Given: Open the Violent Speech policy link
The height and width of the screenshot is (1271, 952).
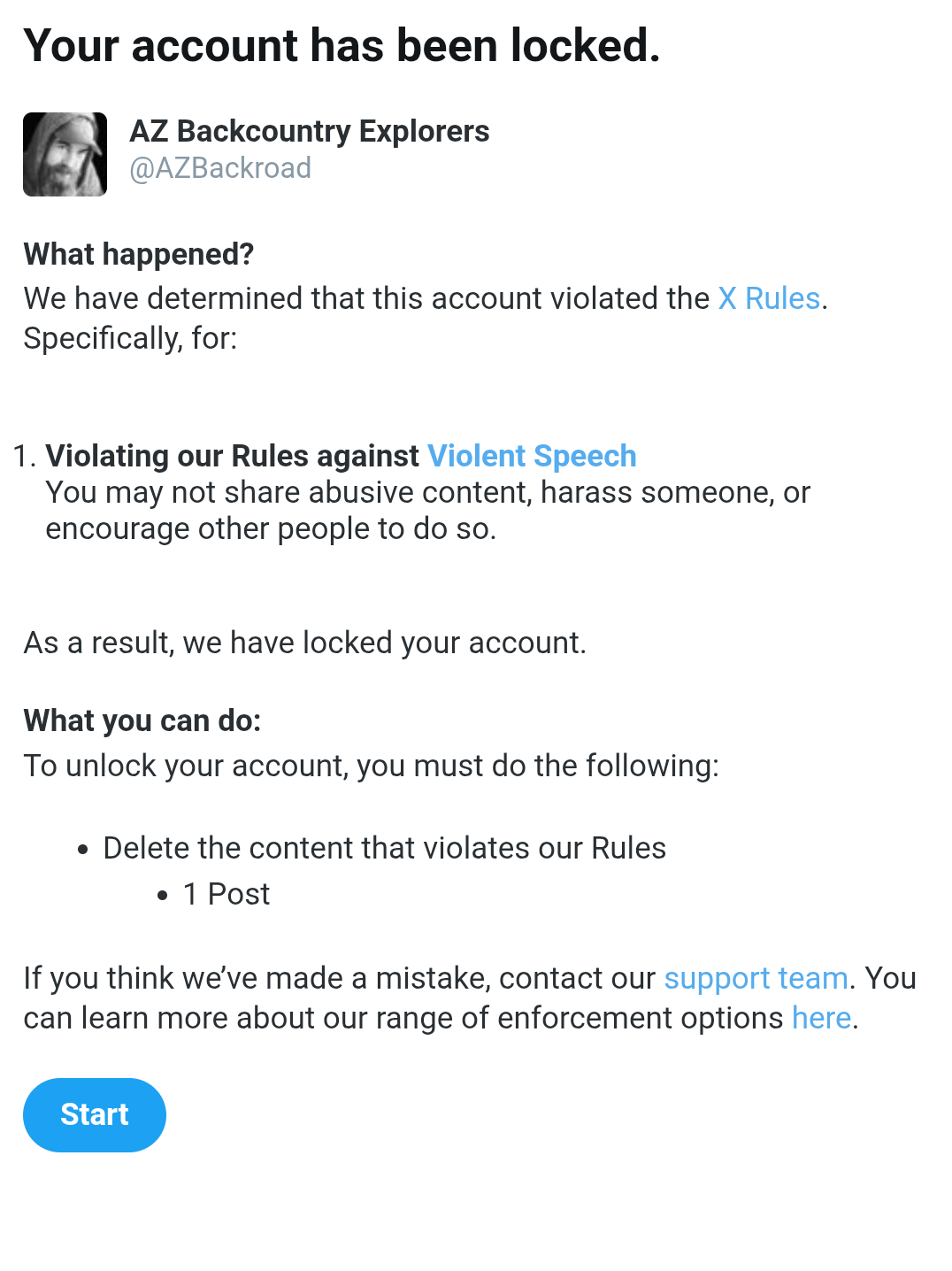Looking at the screenshot, I should tap(531, 456).
